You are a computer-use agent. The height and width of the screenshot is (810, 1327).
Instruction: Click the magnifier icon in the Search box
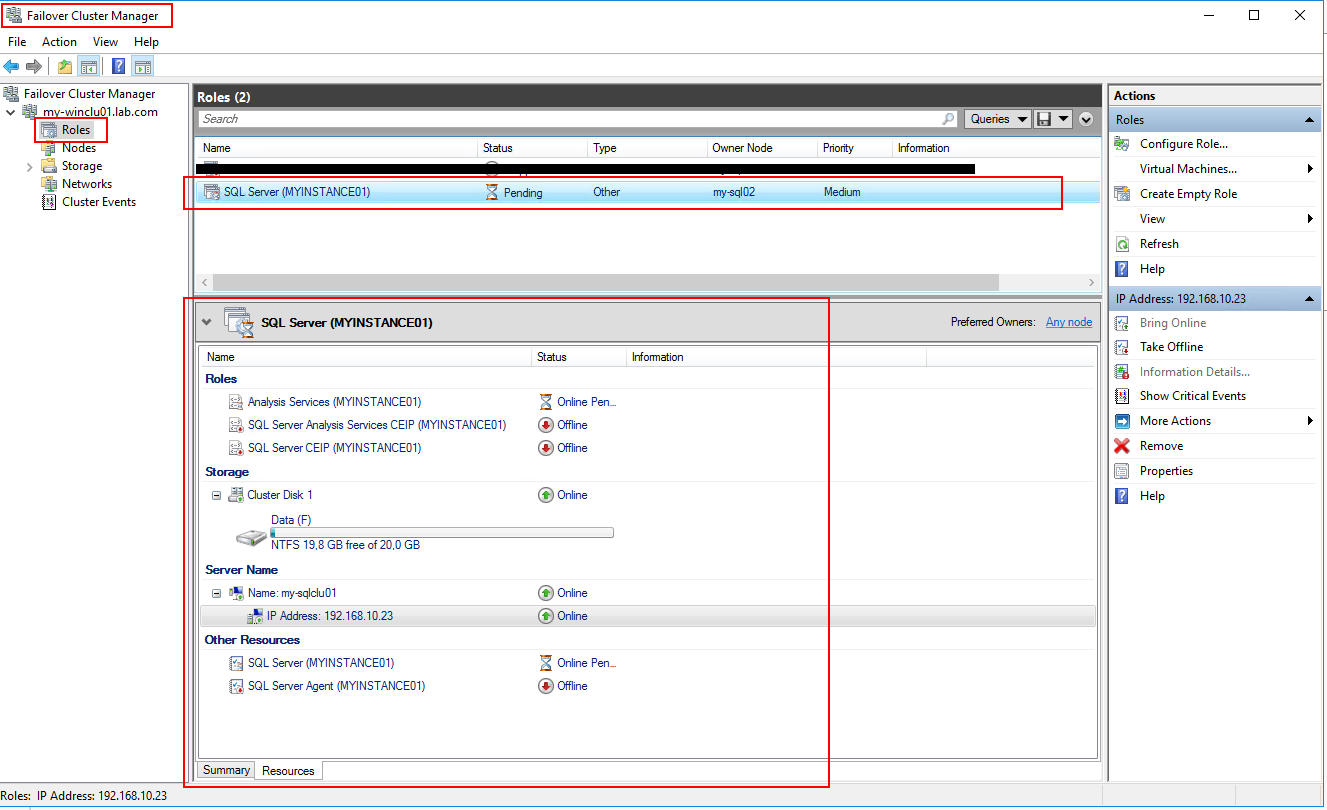[948, 119]
